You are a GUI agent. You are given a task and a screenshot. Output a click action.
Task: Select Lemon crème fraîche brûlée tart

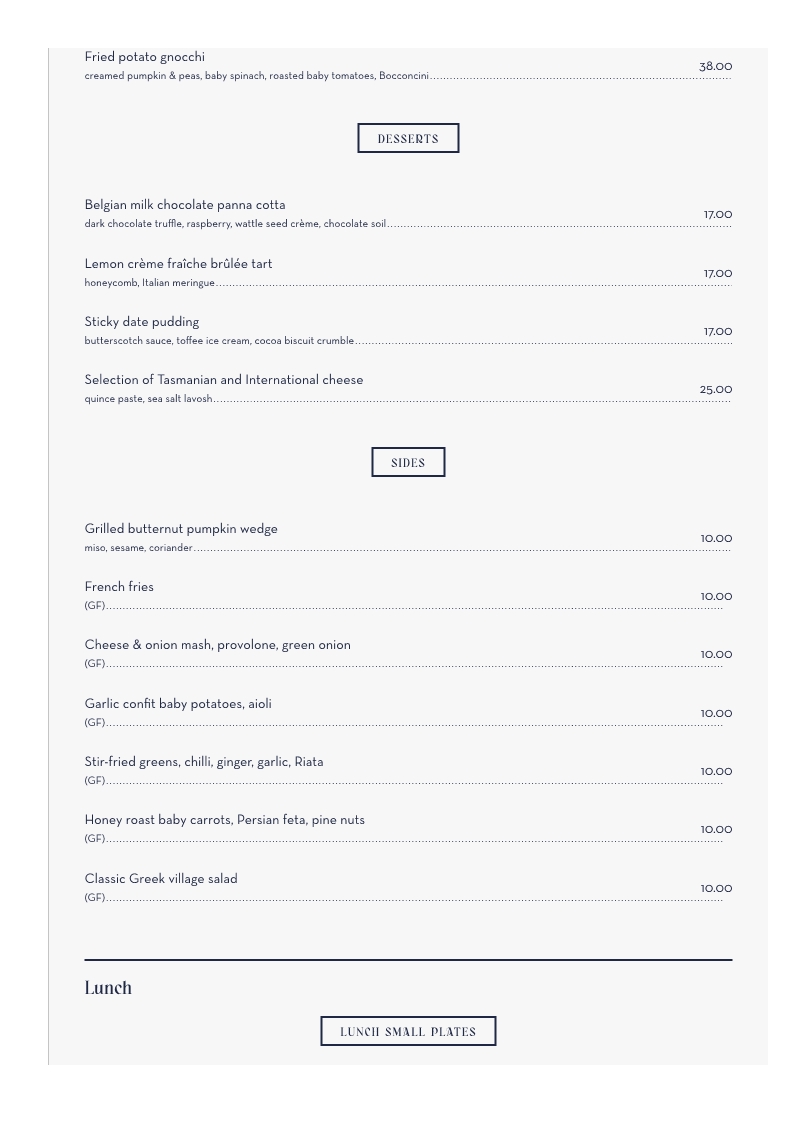tap(178, 264)
